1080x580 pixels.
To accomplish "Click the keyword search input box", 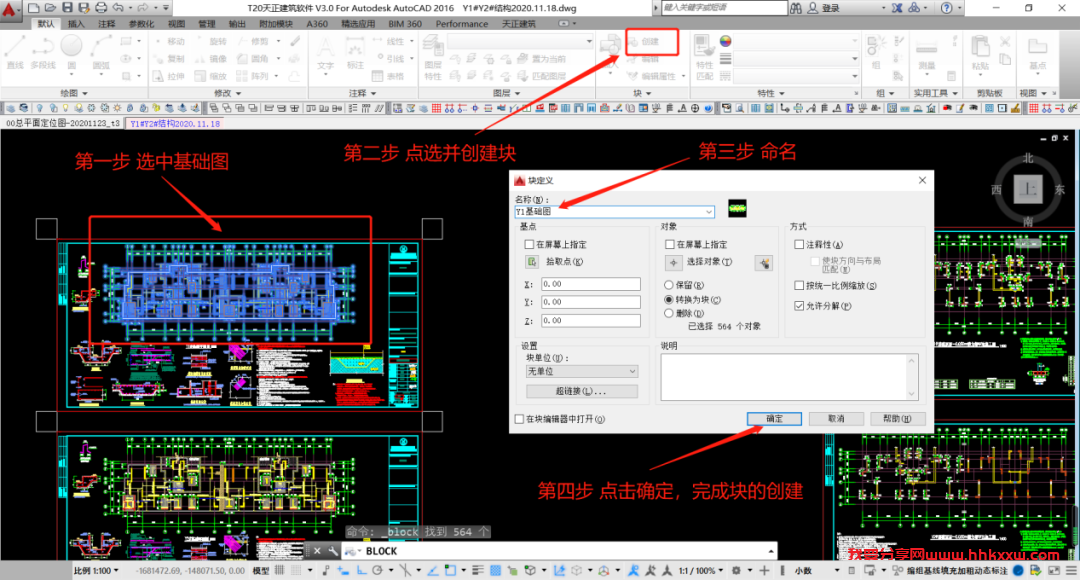I will (723, 8).
